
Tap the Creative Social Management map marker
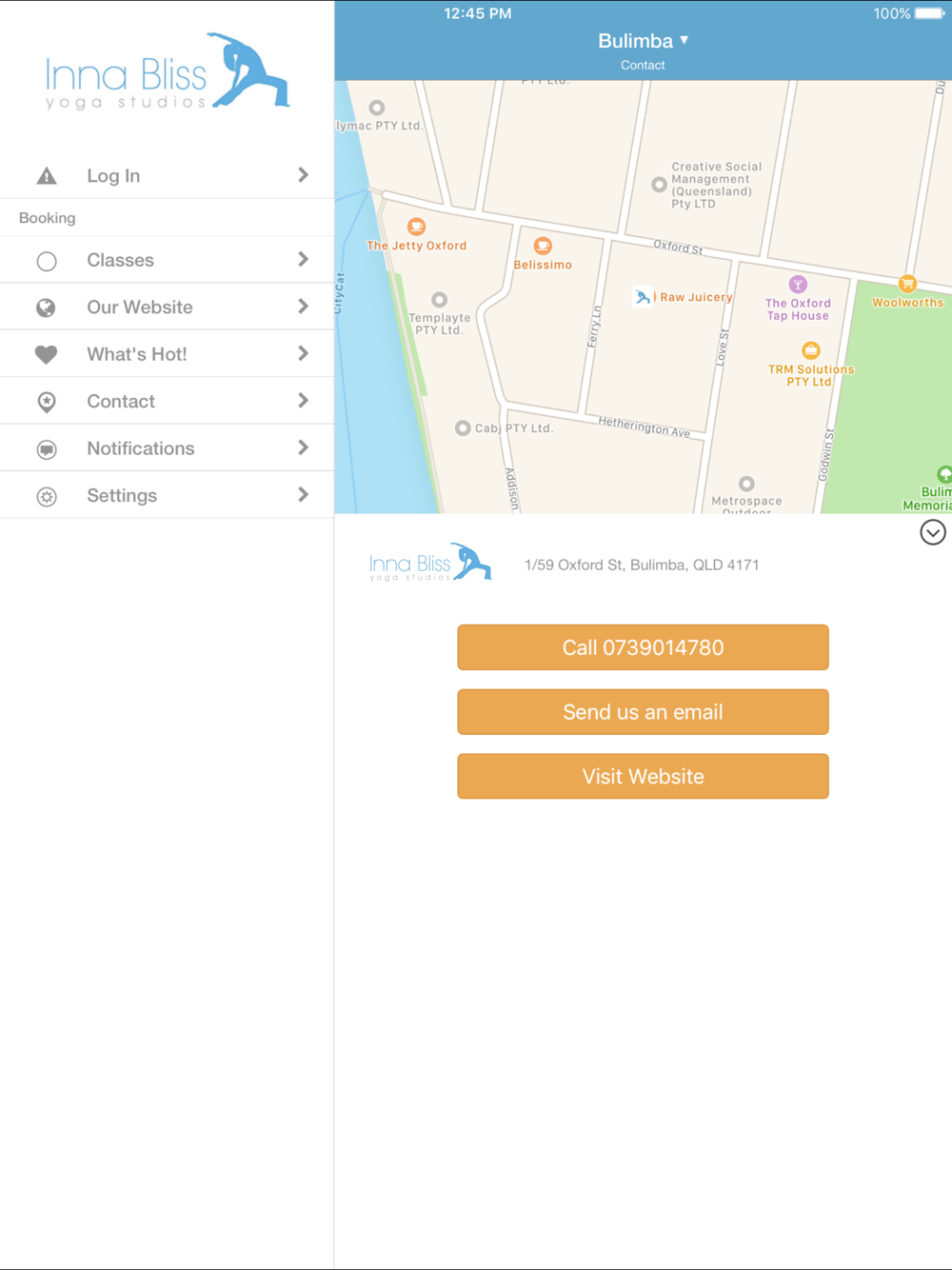tap(659, 185)
